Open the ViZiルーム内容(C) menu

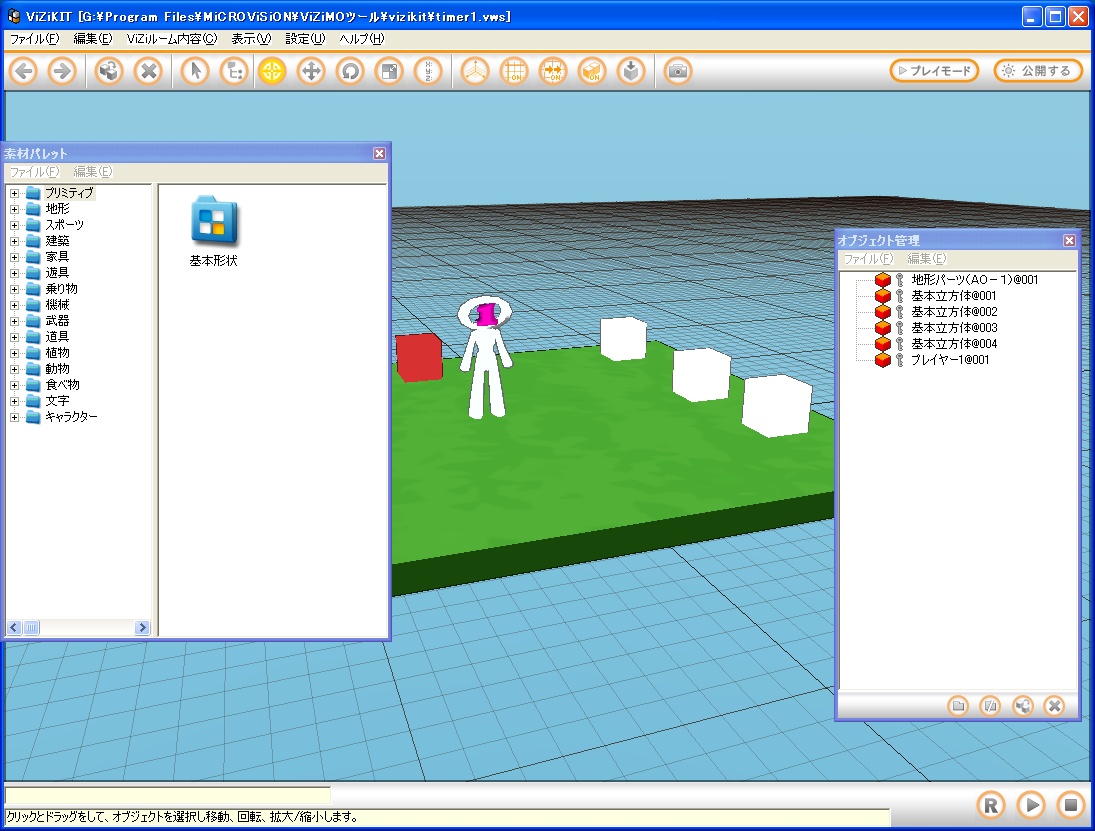[x=171, y=39]
